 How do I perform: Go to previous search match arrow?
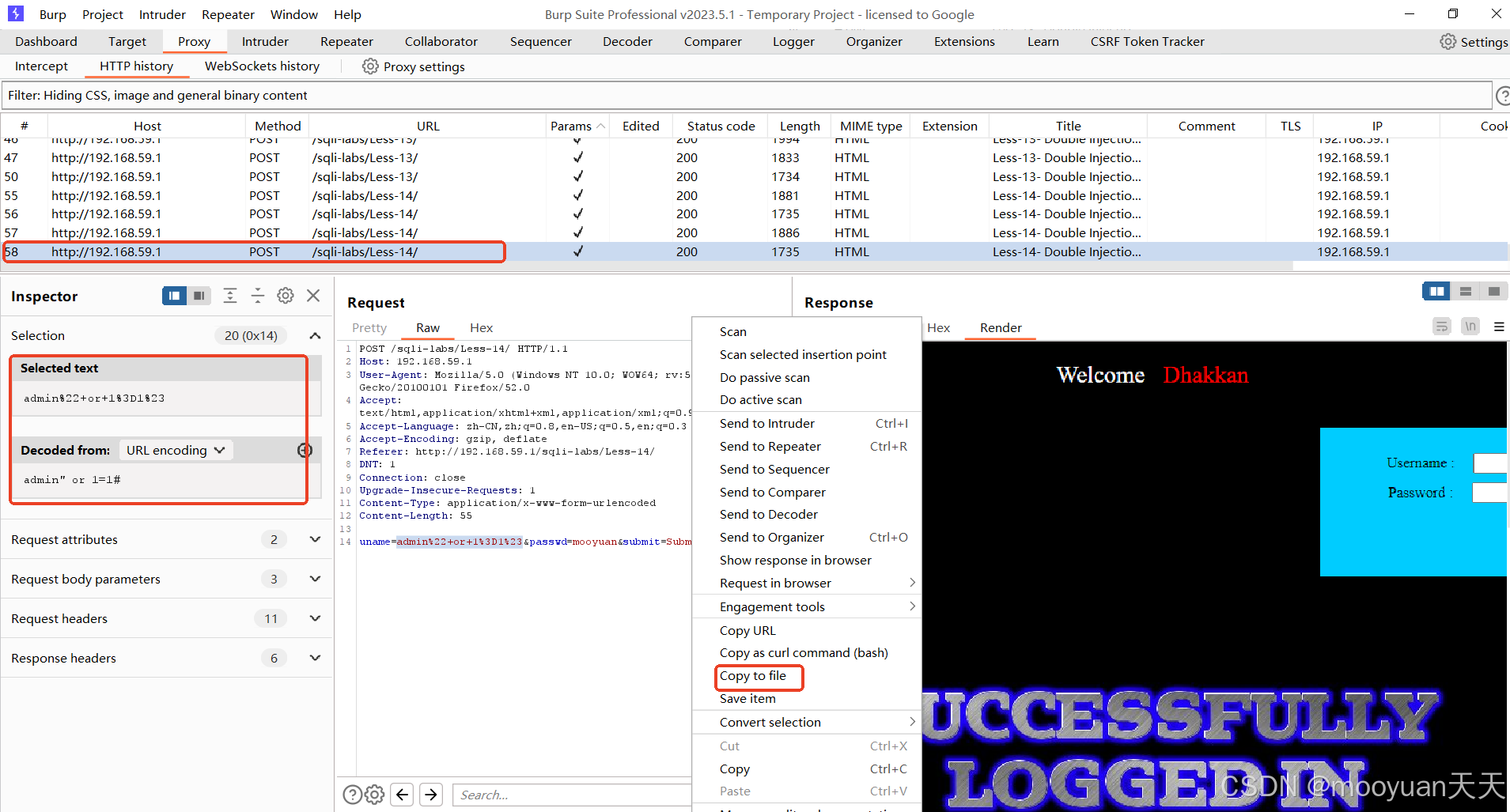pos(403,795)
